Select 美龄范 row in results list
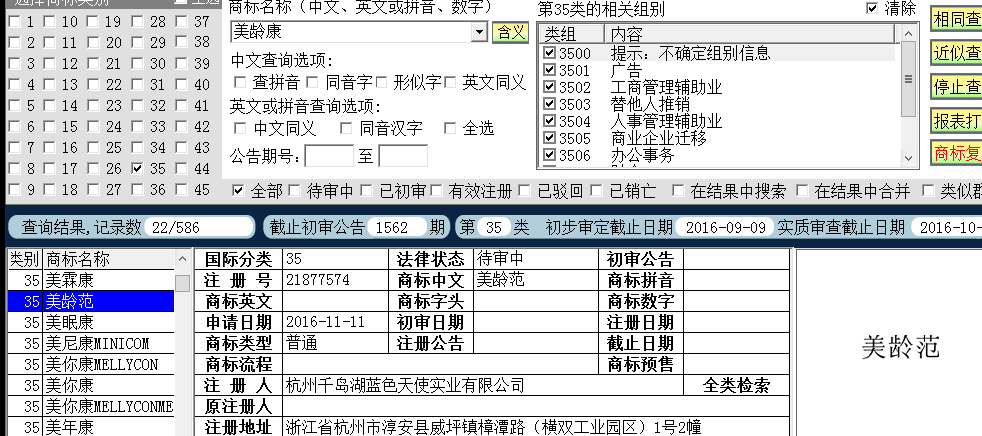 point(91,301)
